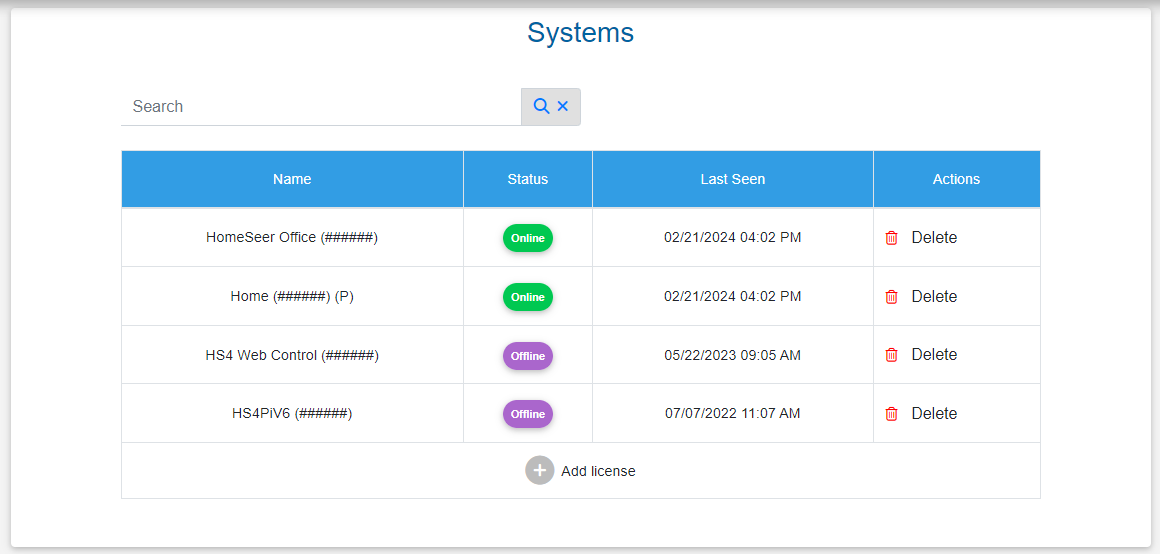Click the magnifying glass search icon
The height and width of the screenshot is (554, 1160).
[x=541, y=106]
